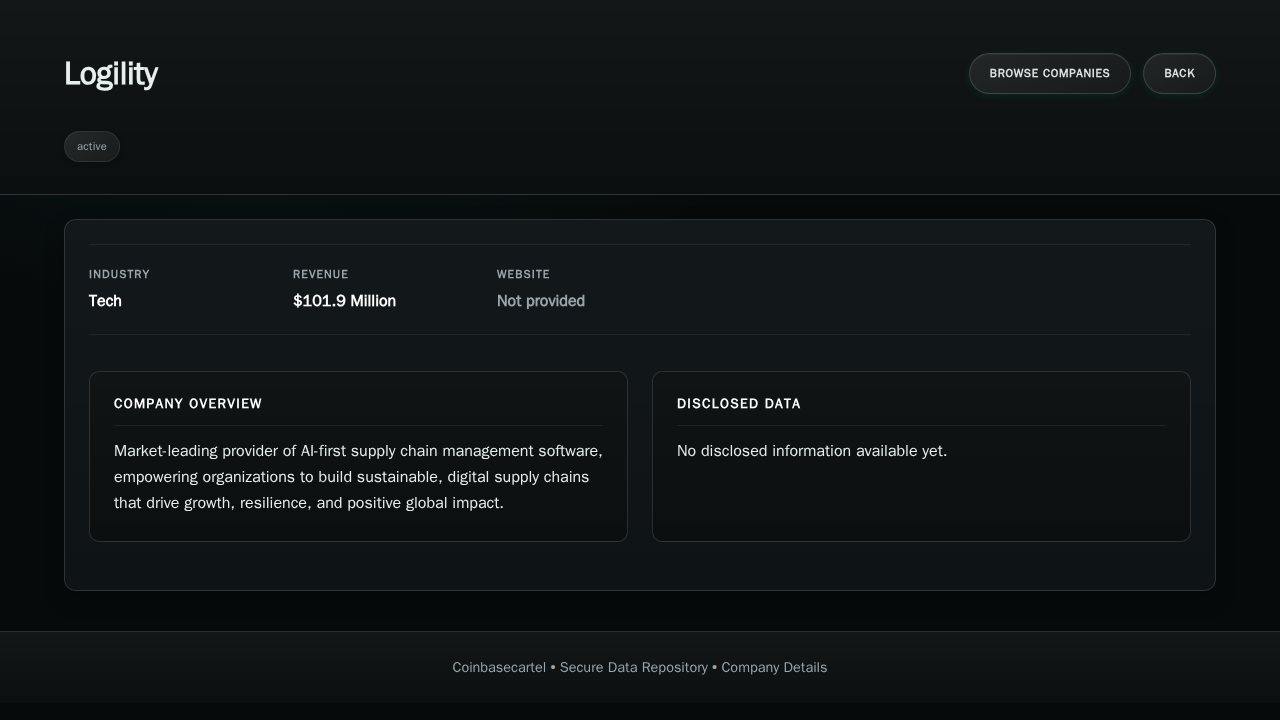
Task: Click Company Details in the footer
Action: coord(774,667)
